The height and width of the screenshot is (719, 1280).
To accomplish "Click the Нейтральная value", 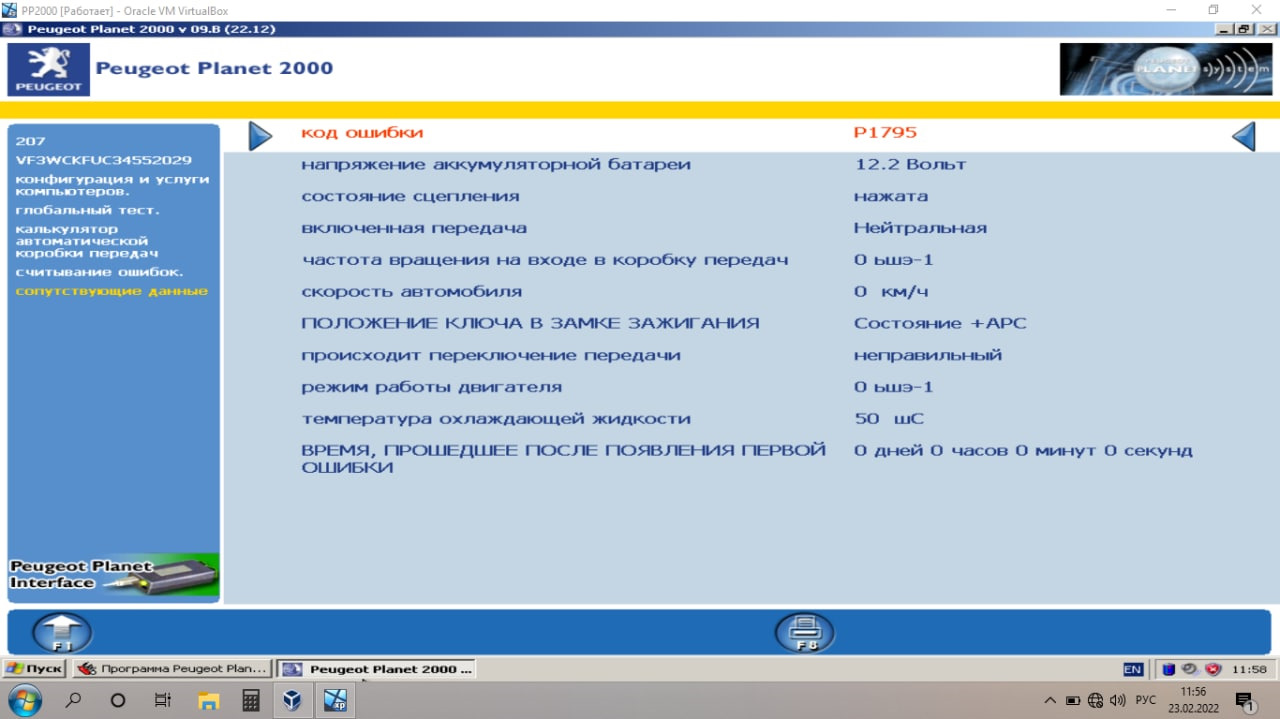I will (x=920, y=228).
